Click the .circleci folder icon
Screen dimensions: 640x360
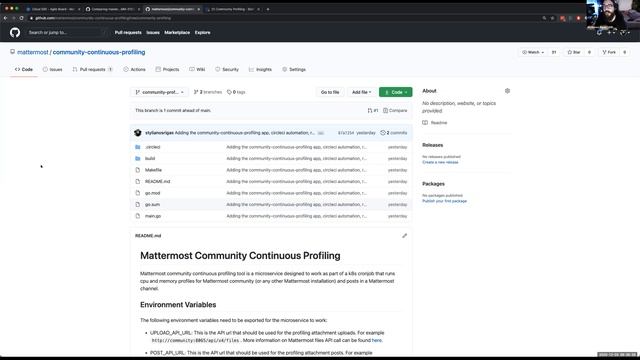point(138,147)
